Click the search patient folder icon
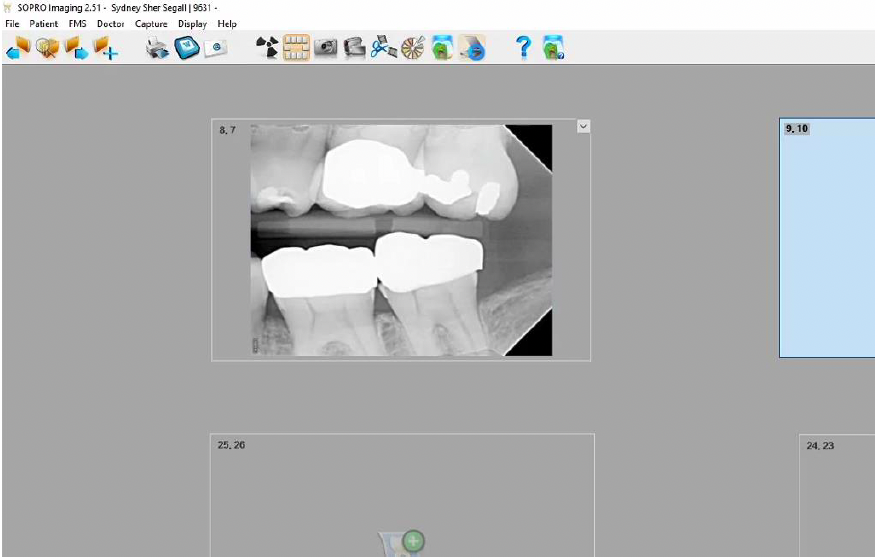 48,48
